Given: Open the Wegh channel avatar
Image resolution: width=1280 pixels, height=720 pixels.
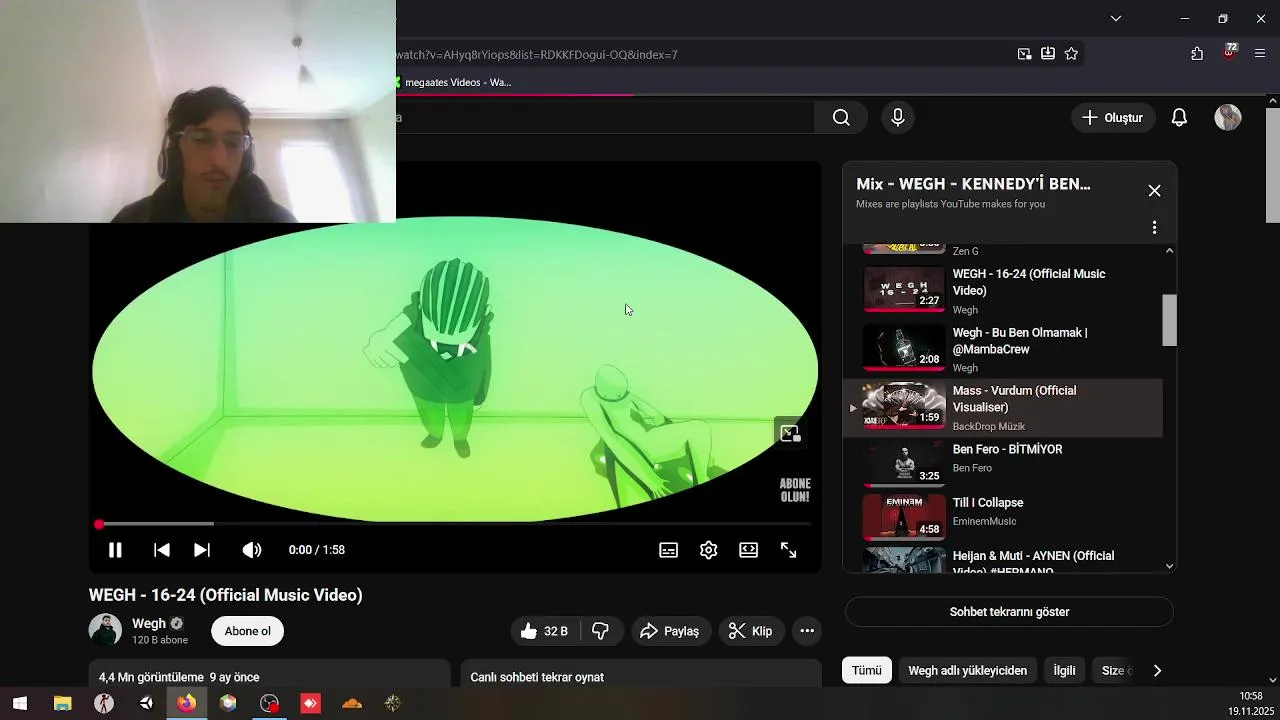Looking at the screenshot, I should 105,630.
